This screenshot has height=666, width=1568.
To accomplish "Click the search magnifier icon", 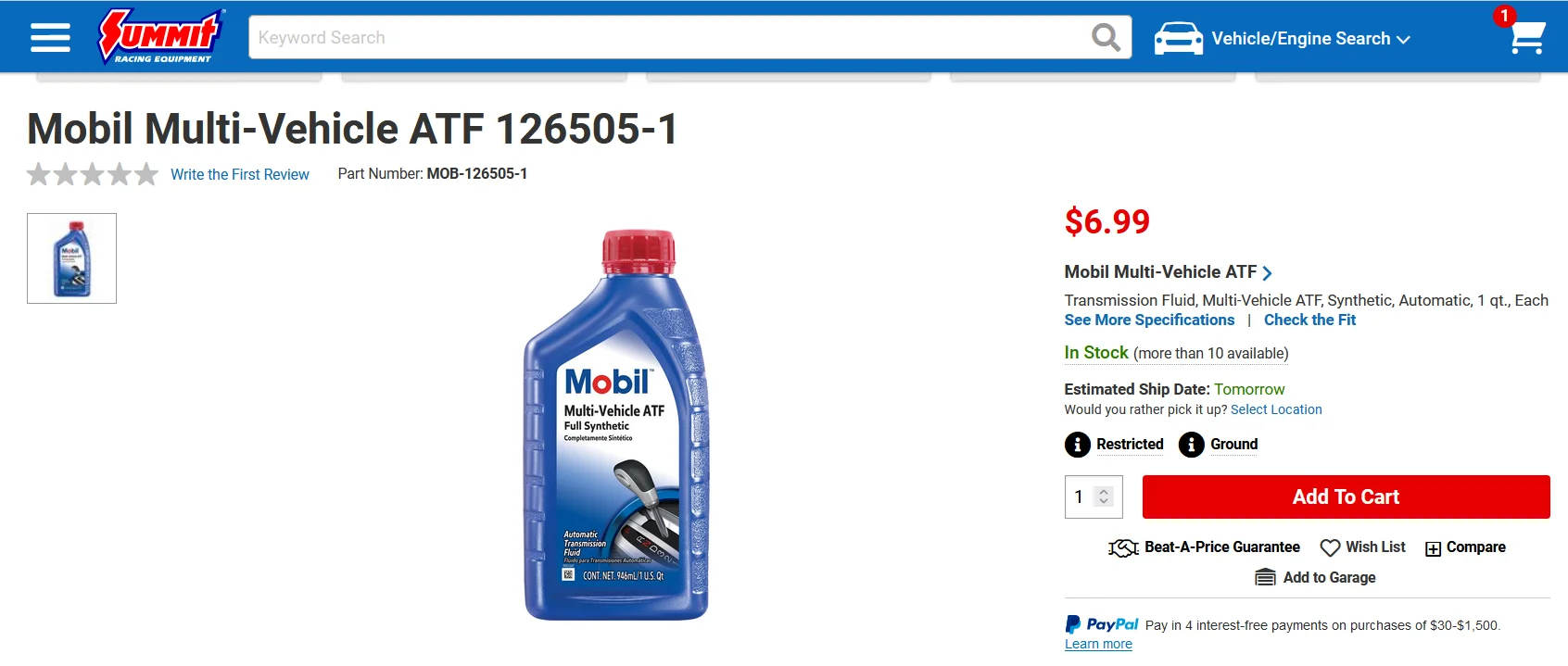I will coord(1106,38).
